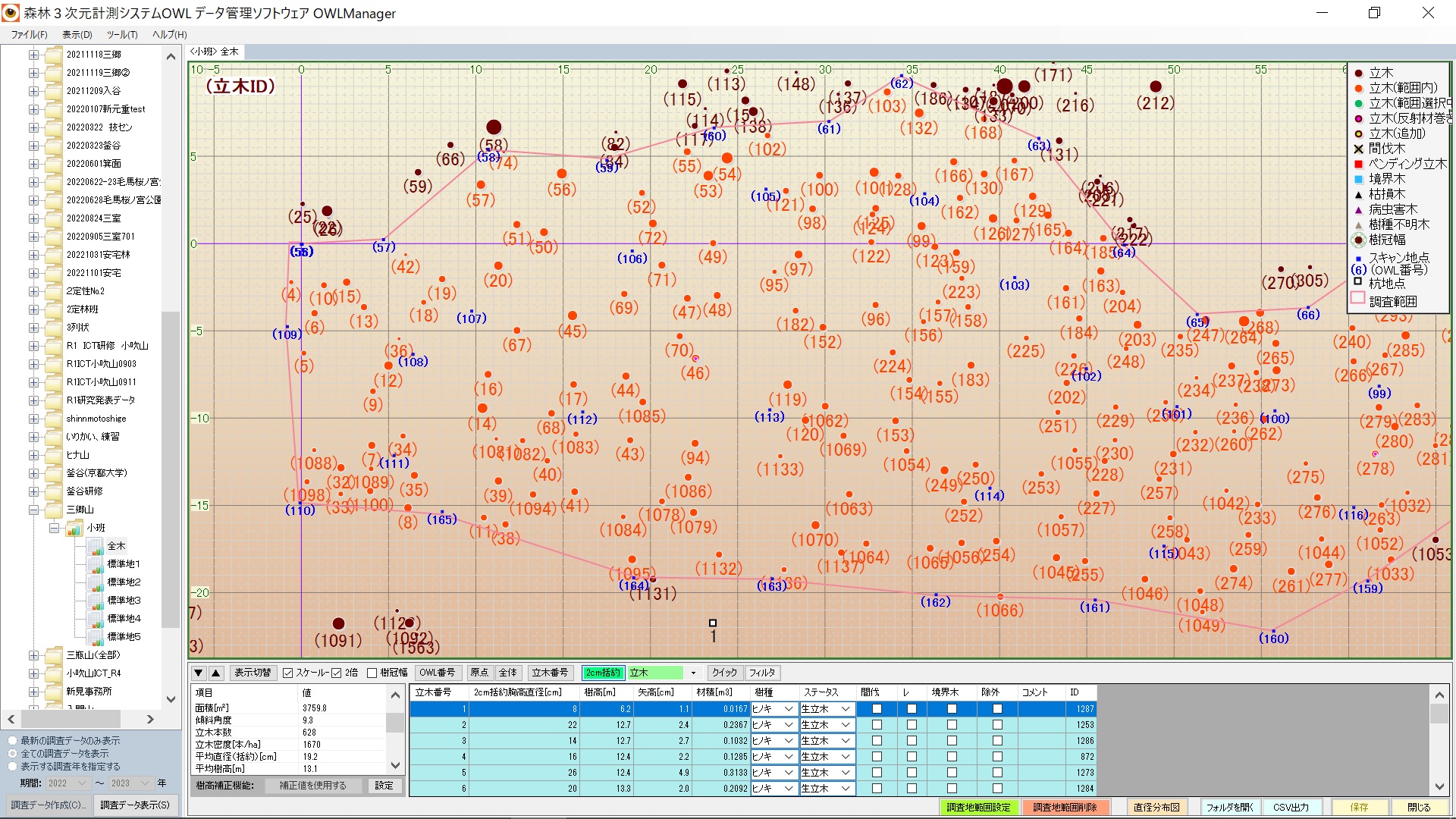This screenshot has height=819, width=1456.
Task: Click the blue 境界木 legend swatch
Action: point(1359,179)
